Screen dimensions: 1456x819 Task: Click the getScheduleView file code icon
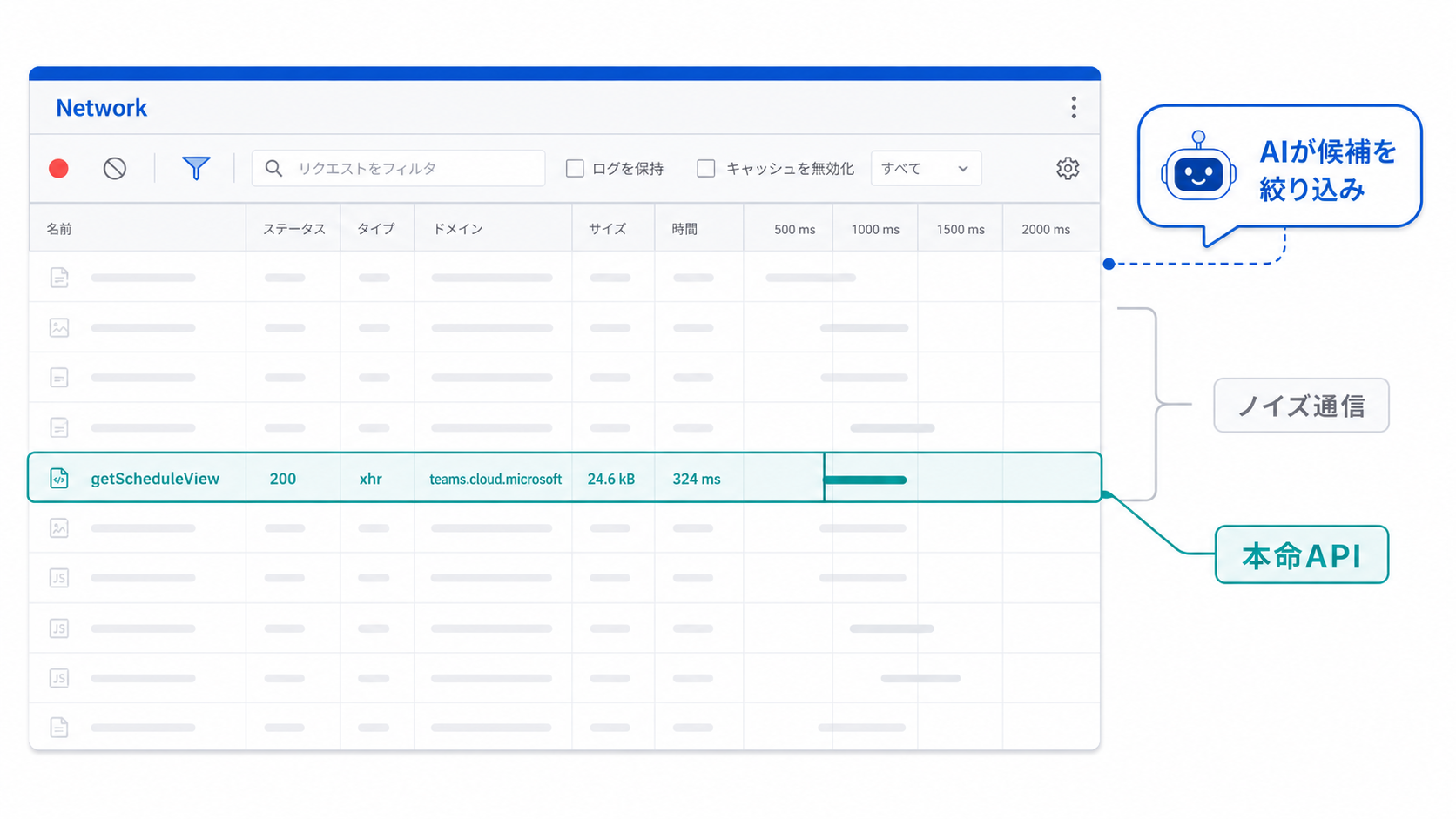(59, 478)
